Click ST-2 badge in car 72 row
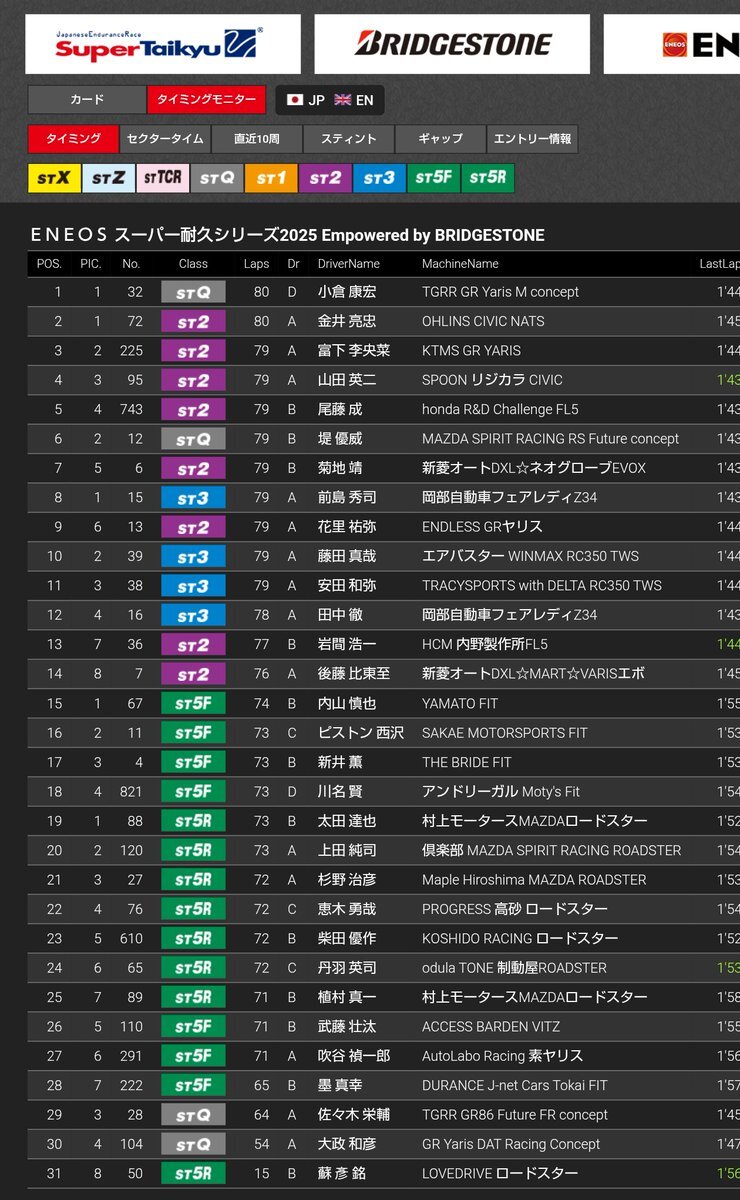This screenshot has height=1200, width=740. click(193, 321)
